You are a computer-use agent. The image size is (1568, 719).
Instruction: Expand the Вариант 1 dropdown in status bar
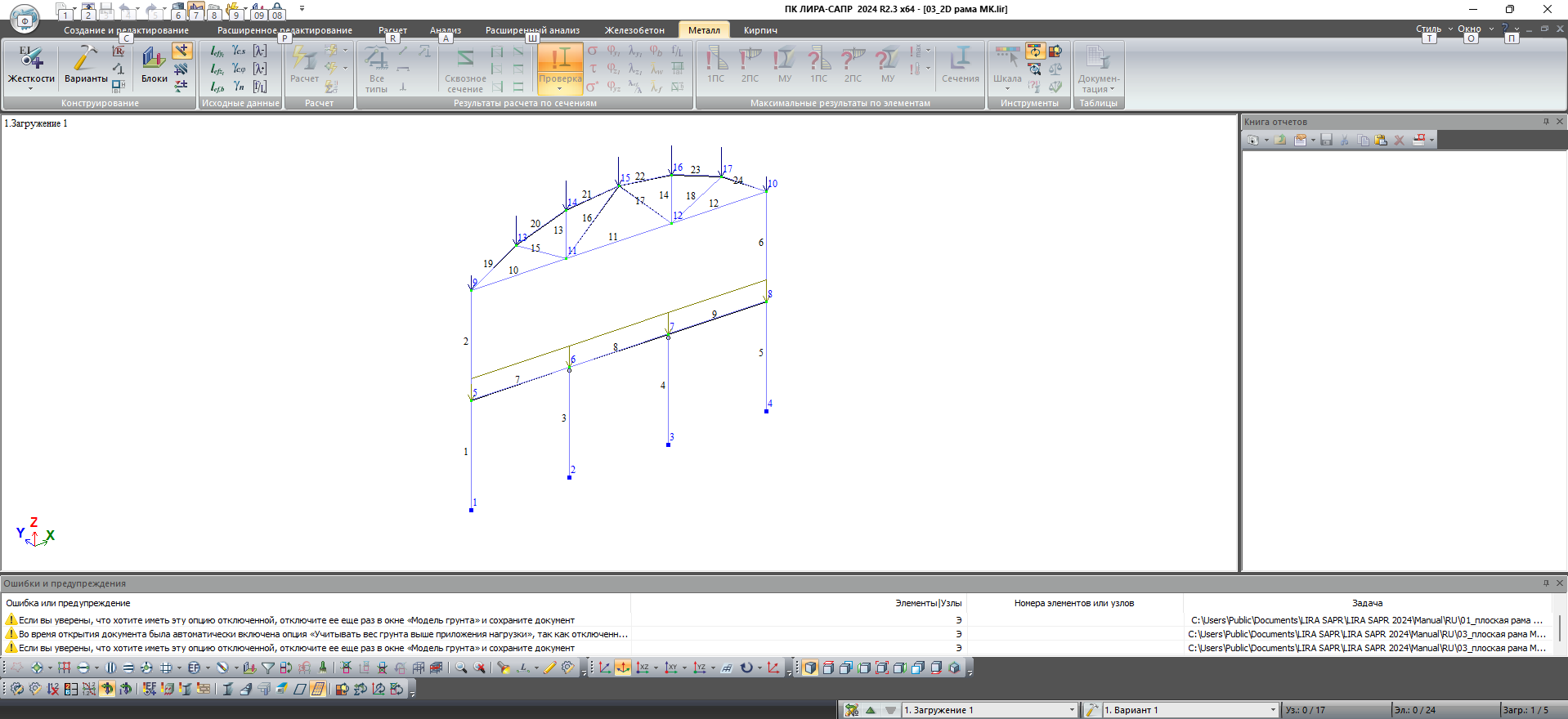tap(1273, 710)
